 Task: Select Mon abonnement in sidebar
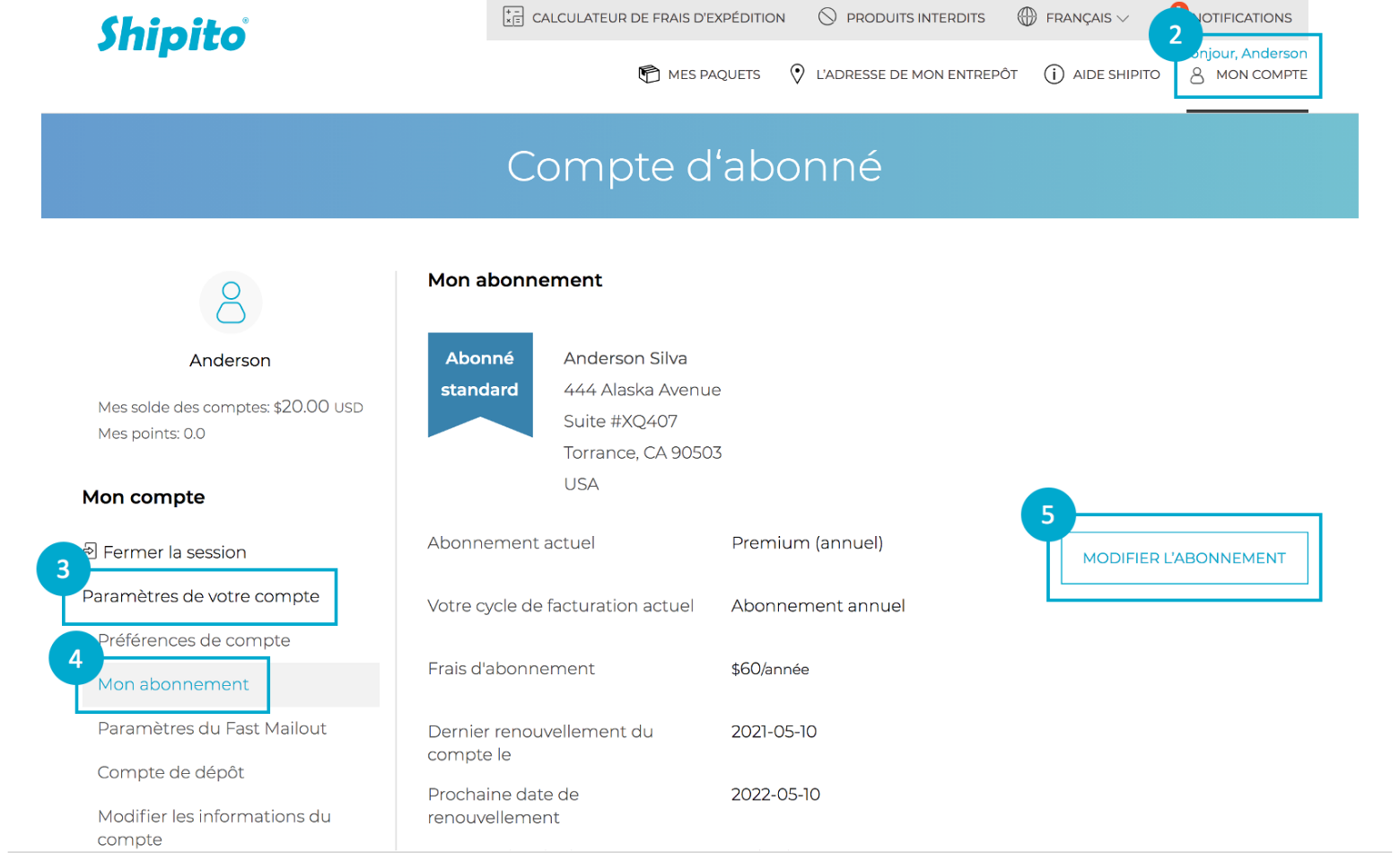(173, 684)
